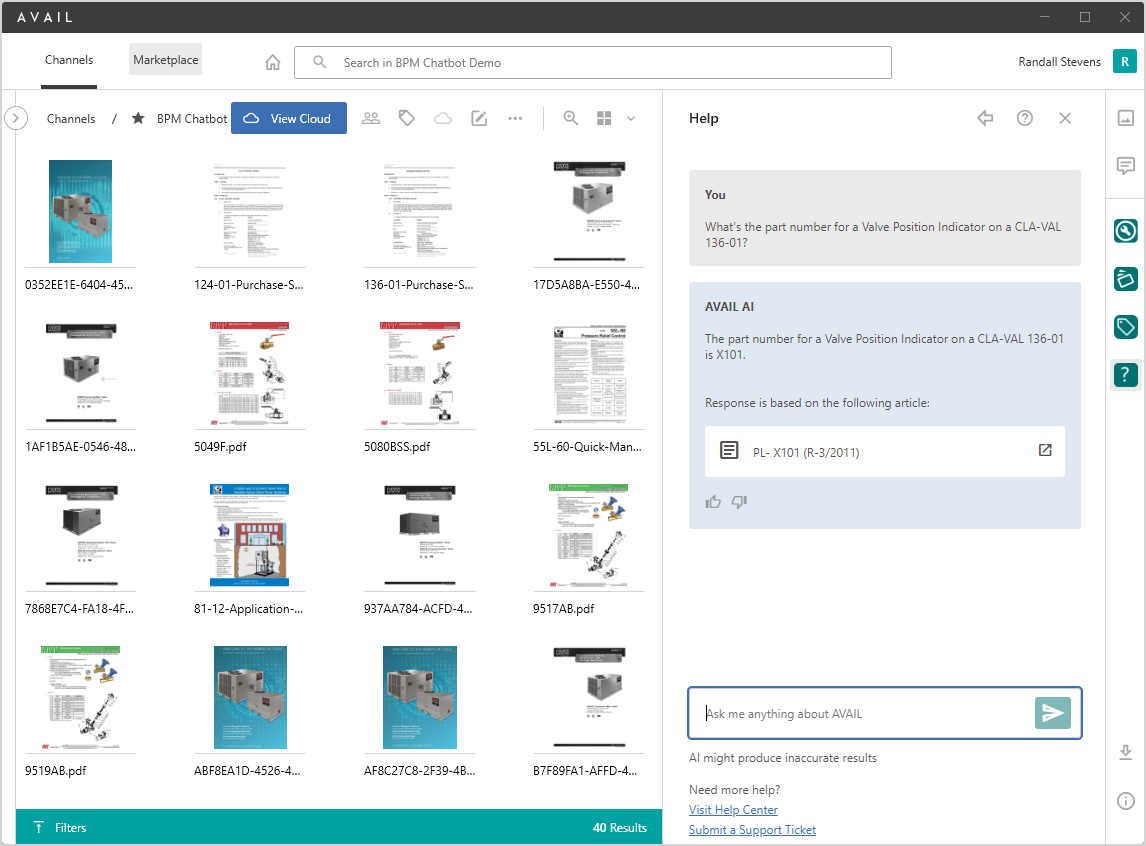
Task: Open the more options ellipsis in the toolbar
Action: pyautogui.click(x=515, y=118)
